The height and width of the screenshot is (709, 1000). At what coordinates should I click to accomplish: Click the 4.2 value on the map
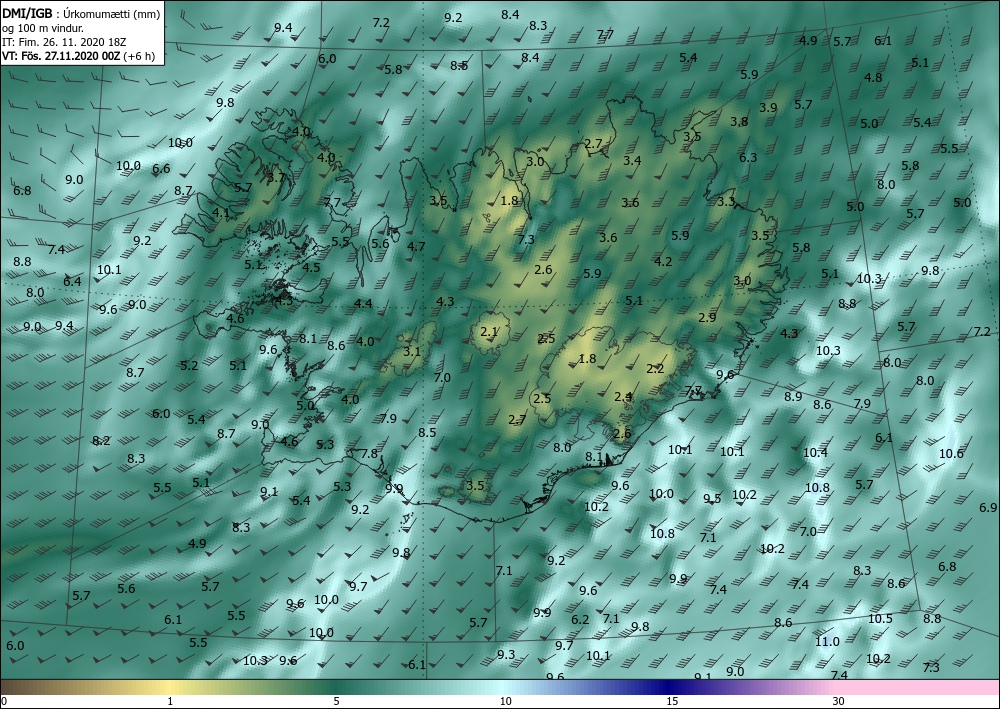(663, 261)
